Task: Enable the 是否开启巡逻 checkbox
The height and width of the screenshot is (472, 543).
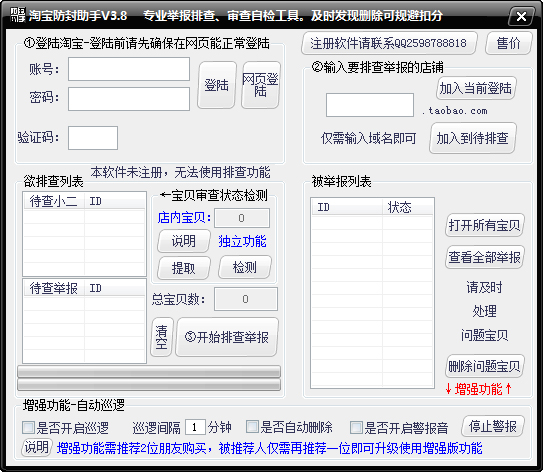Action: coord(28,428)
